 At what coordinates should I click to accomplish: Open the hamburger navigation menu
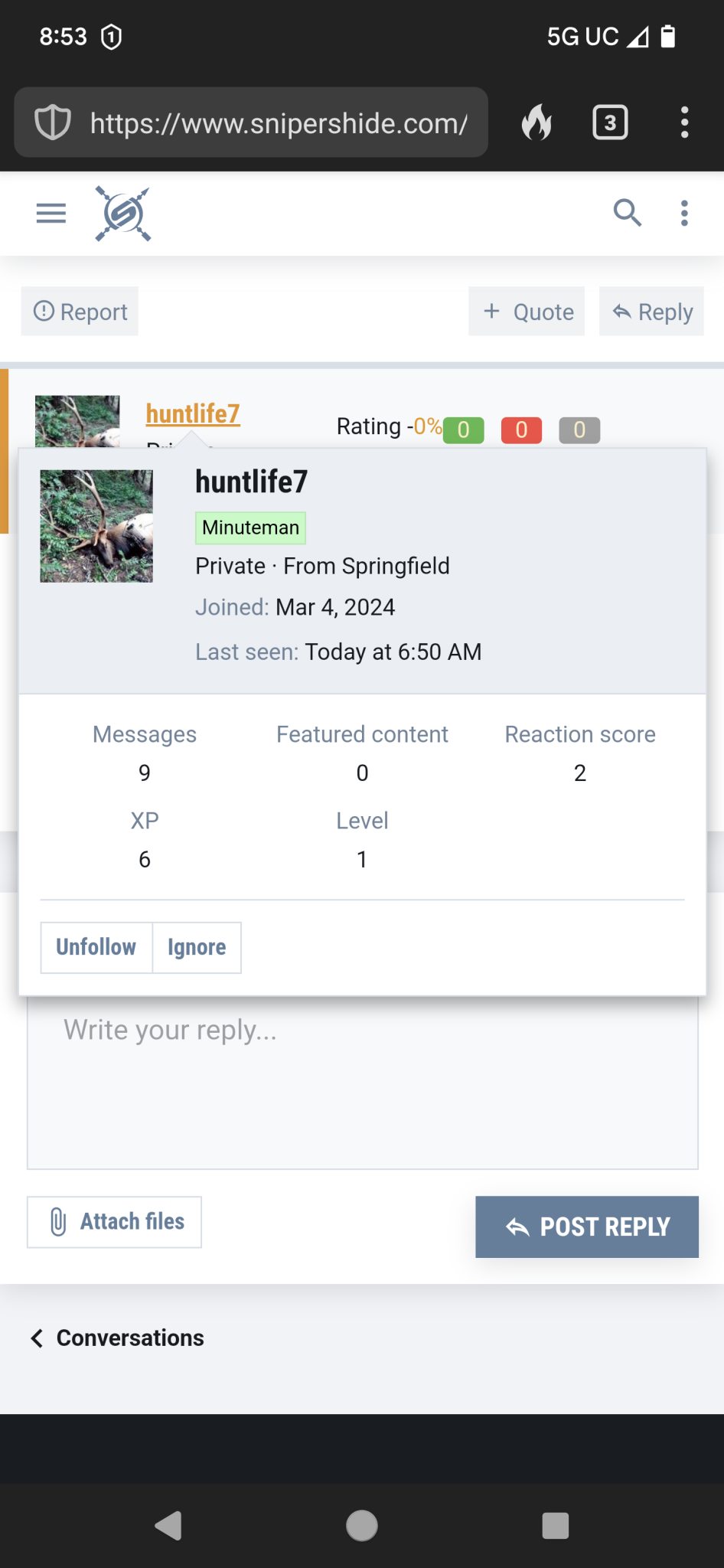tap(51, 213)
